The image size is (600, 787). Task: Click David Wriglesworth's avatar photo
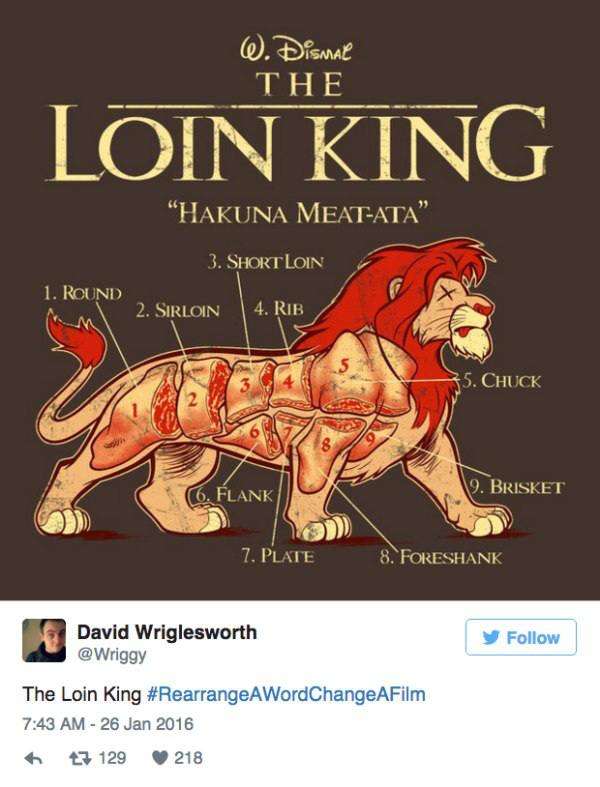pyautogui.click(x=44, y=640)
